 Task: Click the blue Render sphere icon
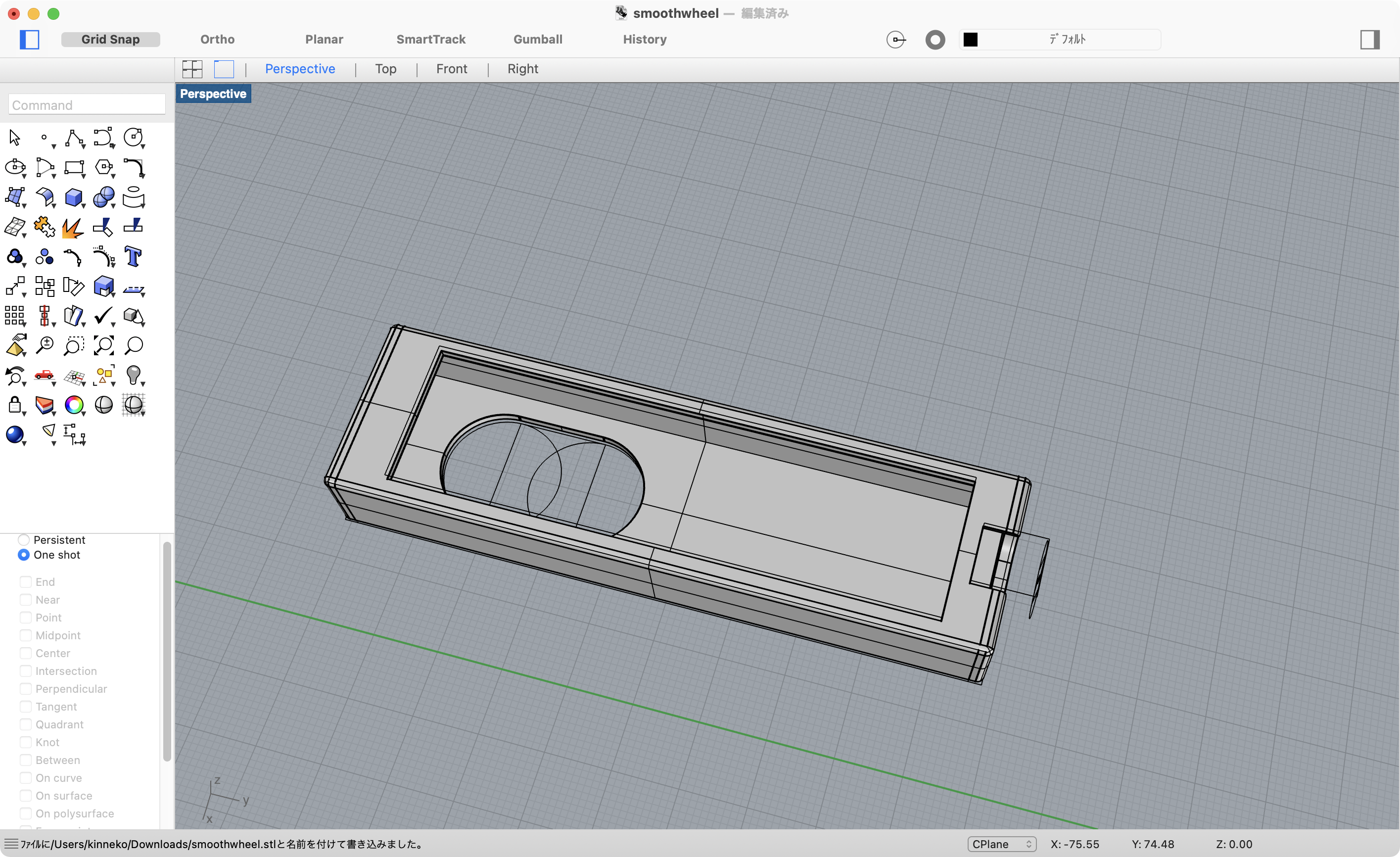tap(15, 435)
